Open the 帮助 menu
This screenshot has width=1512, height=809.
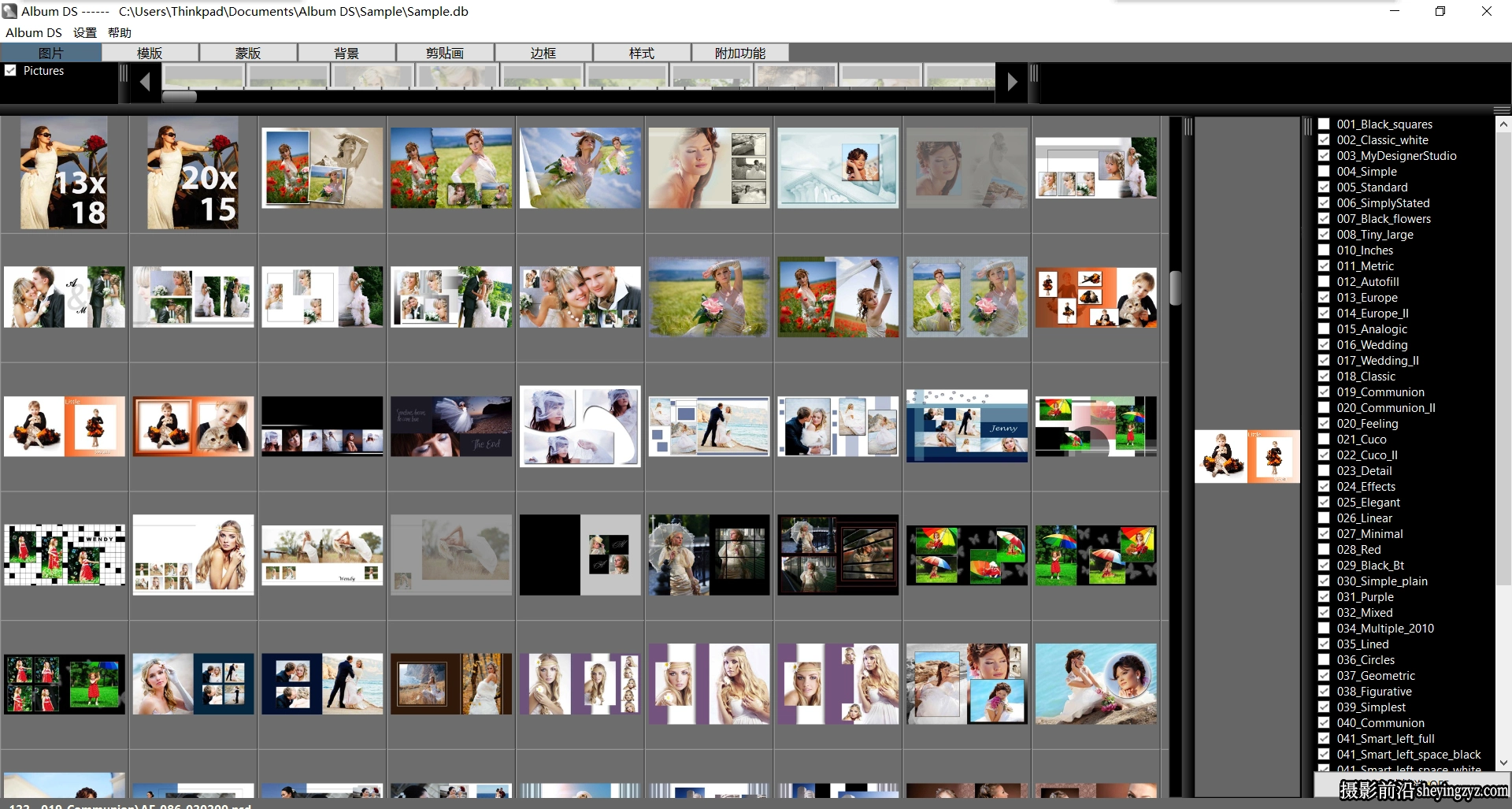pos(120,32)
